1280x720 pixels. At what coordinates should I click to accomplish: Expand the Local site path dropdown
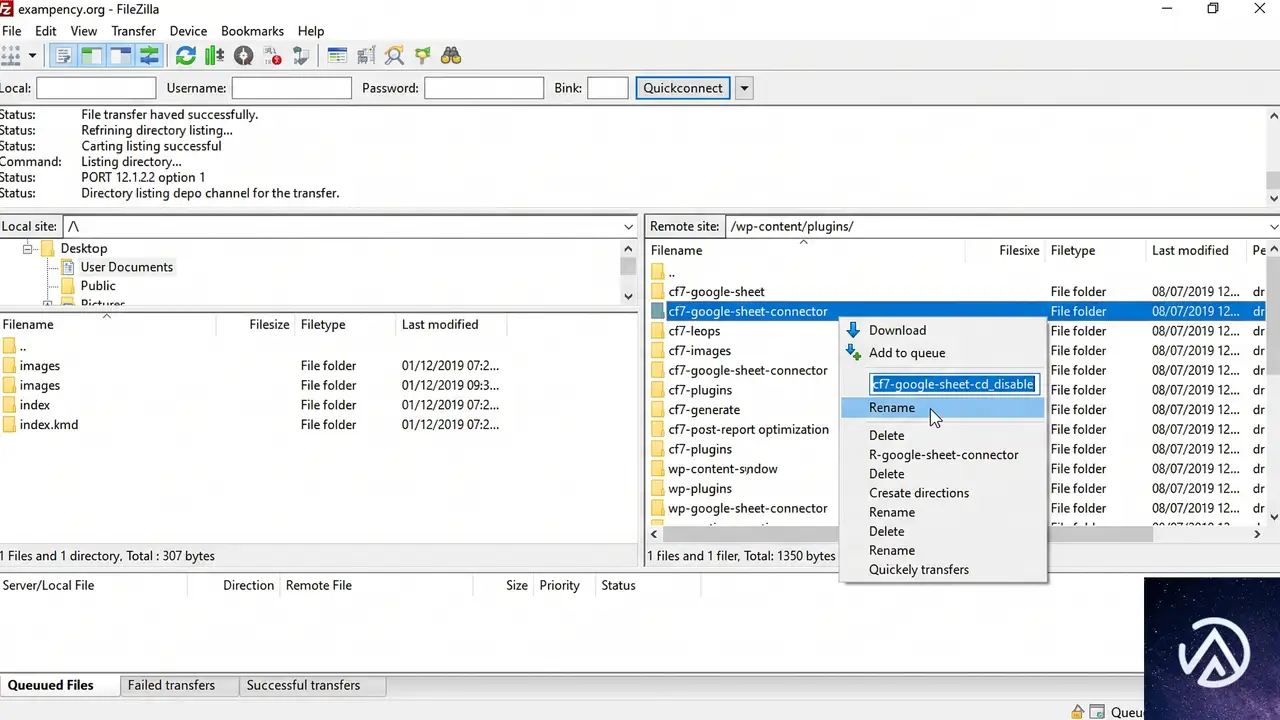point(628,227)
